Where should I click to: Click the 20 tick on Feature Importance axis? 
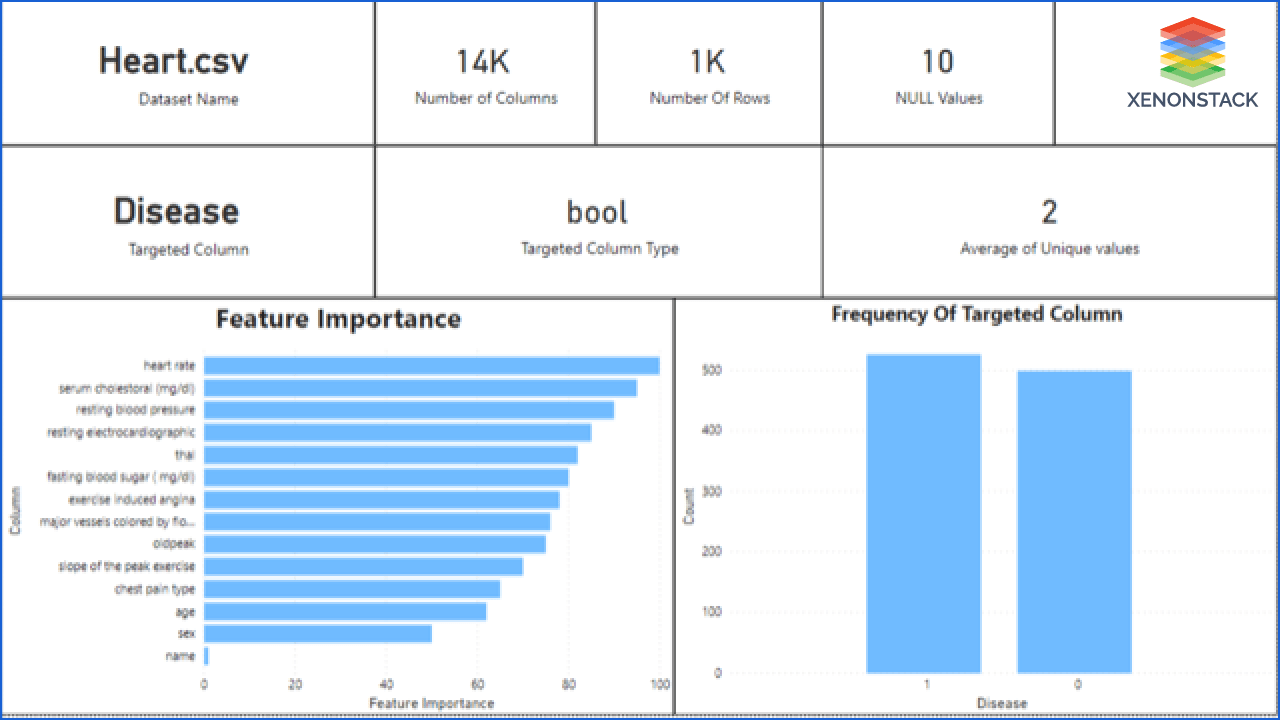[295, 685]
